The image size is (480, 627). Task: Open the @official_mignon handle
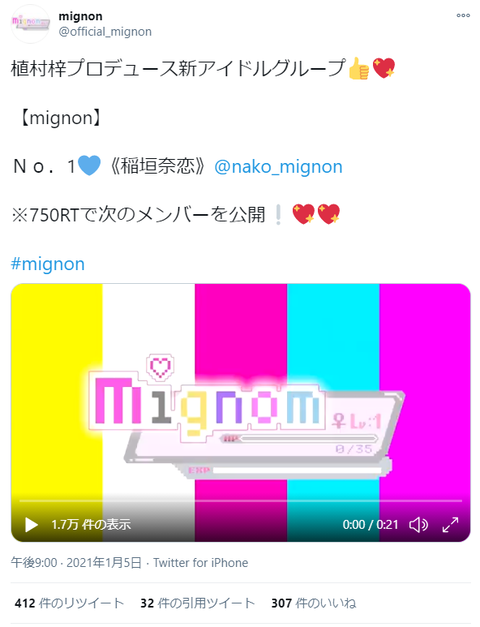[105, 32]
